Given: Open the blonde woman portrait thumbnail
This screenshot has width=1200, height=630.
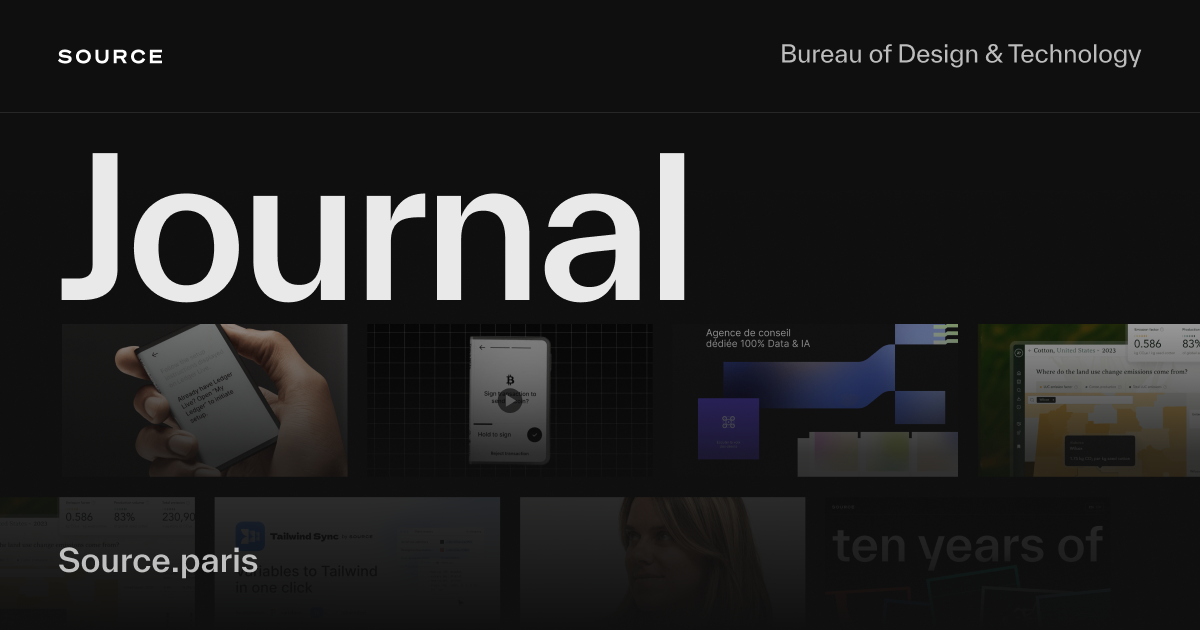Looking at the screenshot, I should 662,563.
